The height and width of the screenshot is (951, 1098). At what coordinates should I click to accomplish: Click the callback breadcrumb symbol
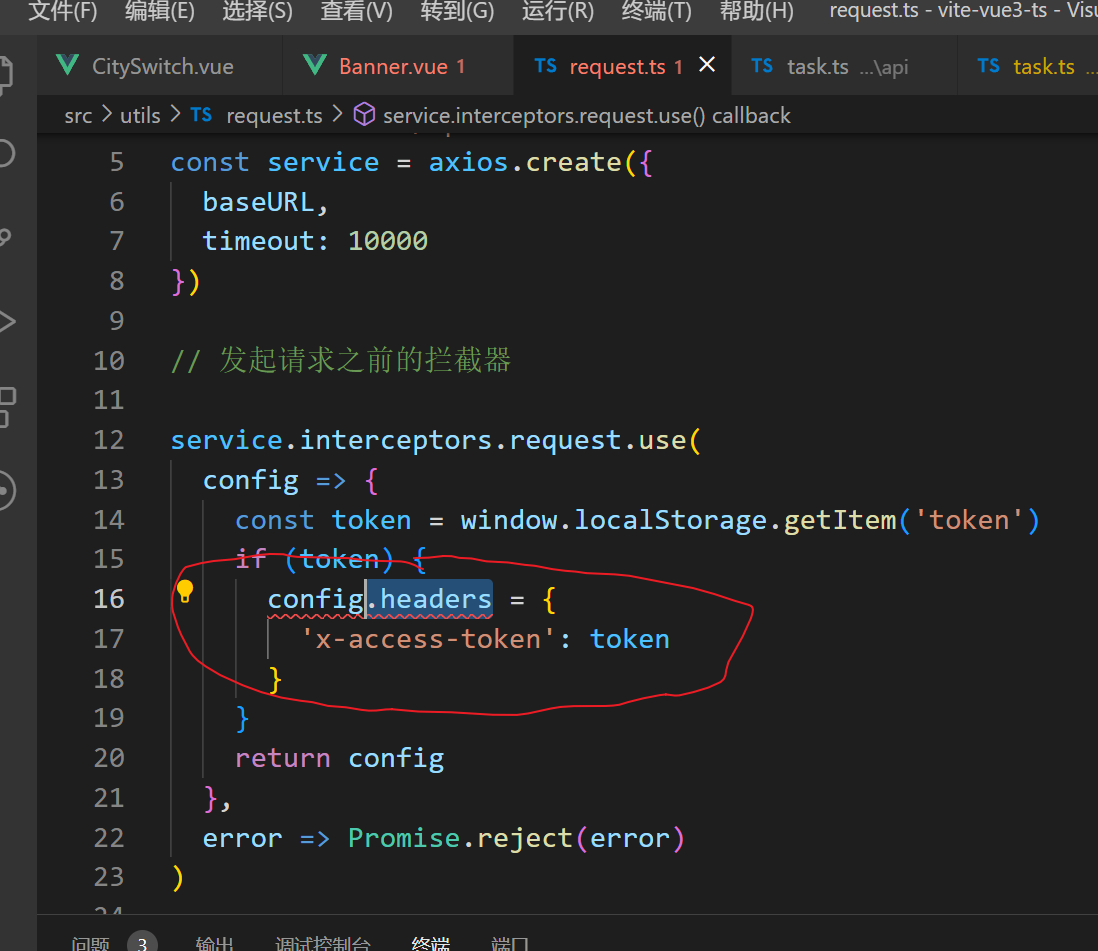tap(586, 116)
